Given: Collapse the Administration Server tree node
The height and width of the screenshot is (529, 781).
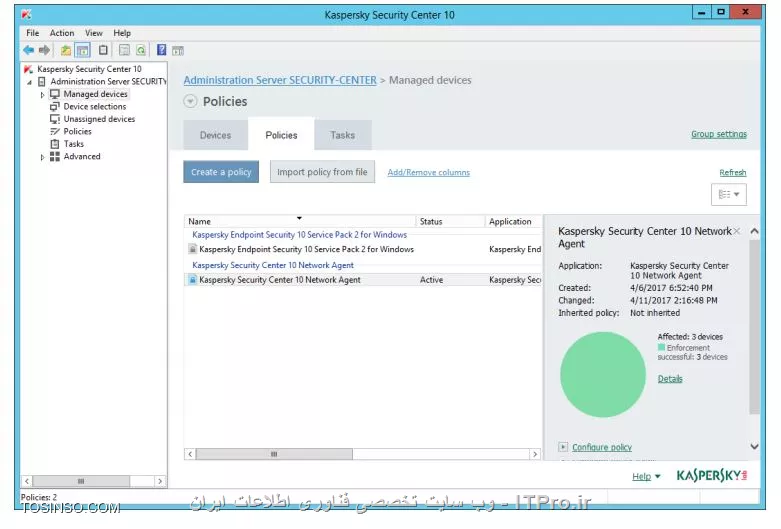Looking at the screenshot, I should [x=29, y=82].
